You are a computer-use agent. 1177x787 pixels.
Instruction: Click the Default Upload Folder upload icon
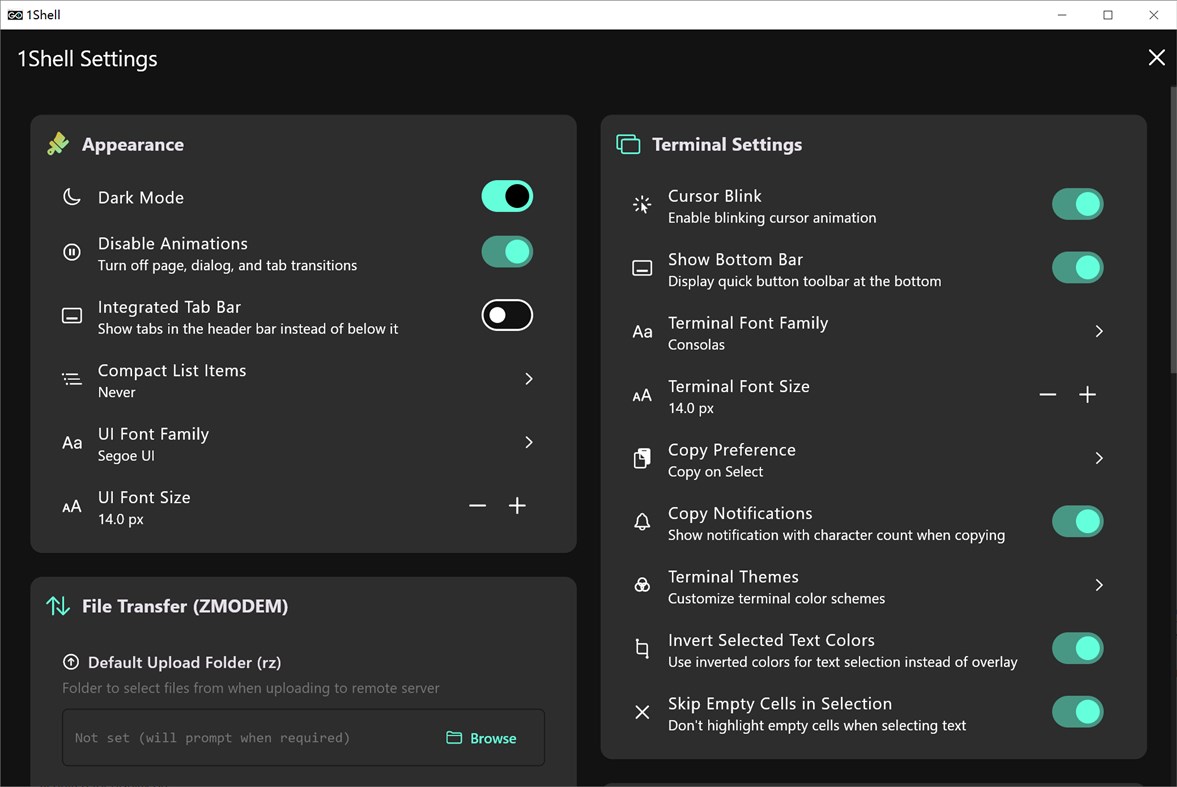pyautogui.click(x=71, y=662)
